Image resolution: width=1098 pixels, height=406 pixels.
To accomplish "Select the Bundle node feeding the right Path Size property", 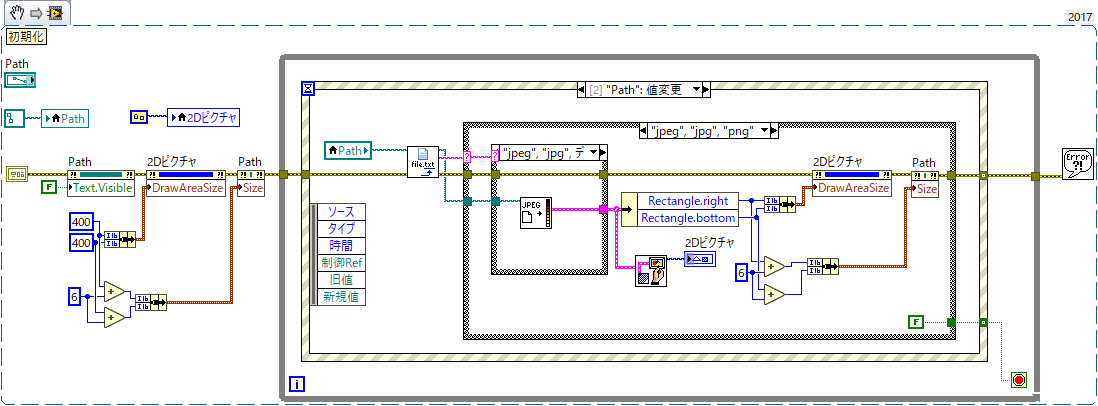I will (823, 266).
